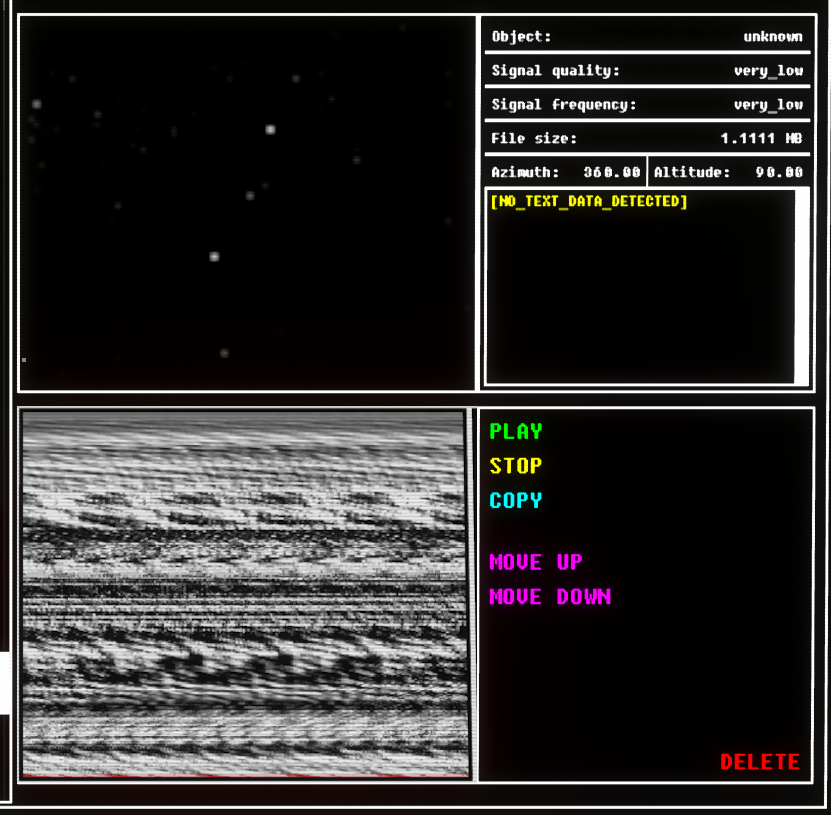The image size is (831, 815).
Task: Click the brightest star in the sky view
Action: point(270,129)
